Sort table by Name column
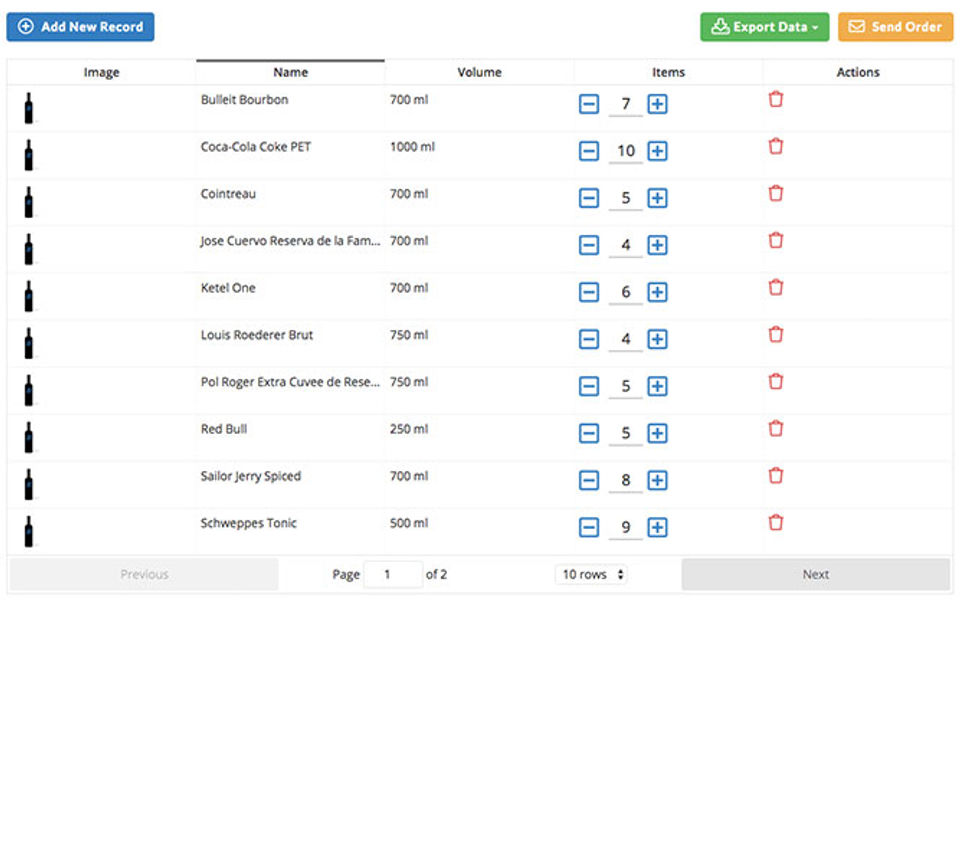 pos(290,72)
